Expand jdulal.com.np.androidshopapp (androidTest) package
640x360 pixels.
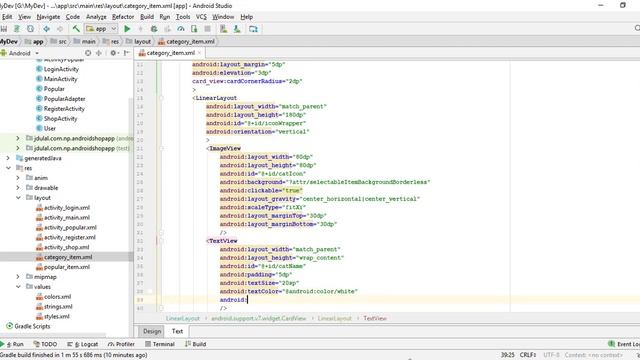tap(18, 138)
